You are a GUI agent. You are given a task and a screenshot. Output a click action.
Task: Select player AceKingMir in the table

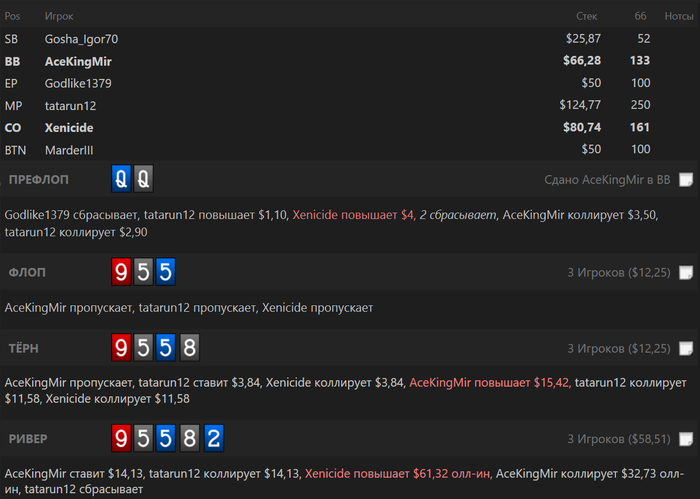click(x=78, y=61)
